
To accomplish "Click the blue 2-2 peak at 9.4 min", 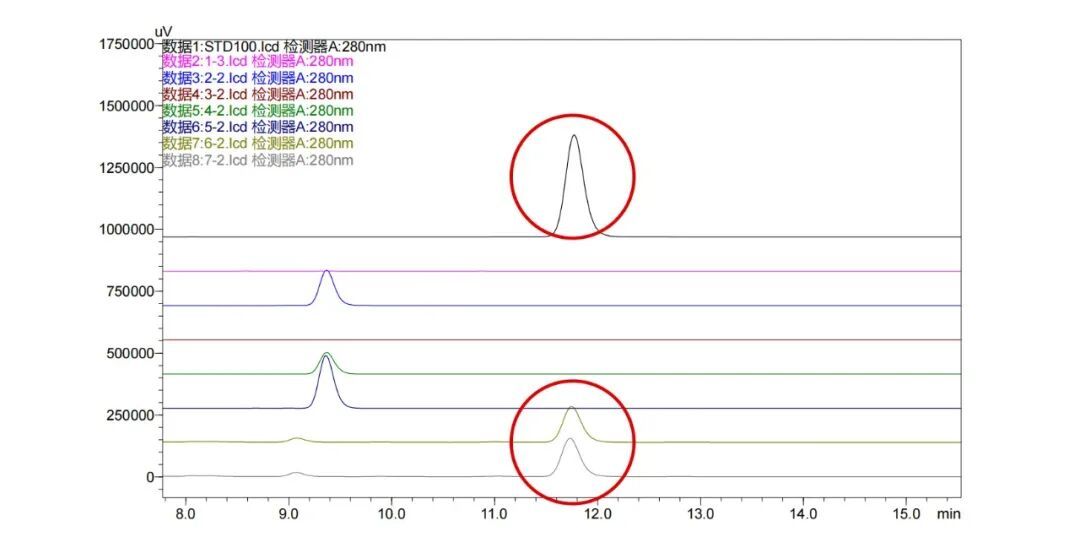I will point(326,272).
